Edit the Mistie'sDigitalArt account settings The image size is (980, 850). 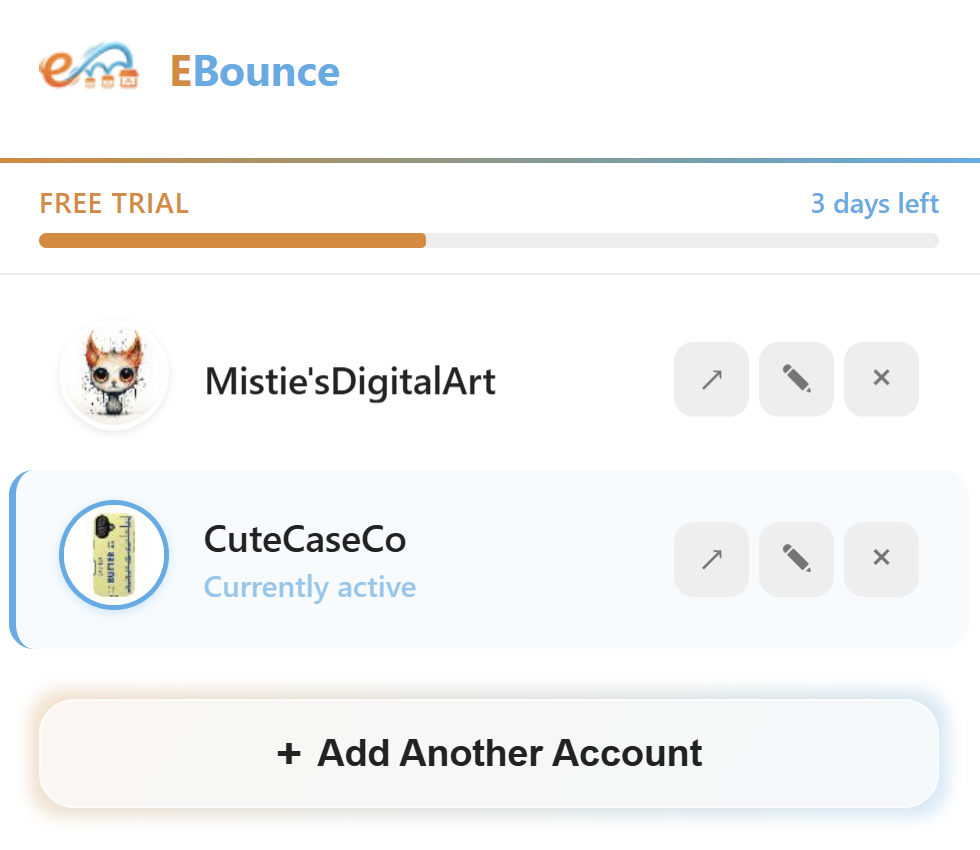click(x=796, y=379)
